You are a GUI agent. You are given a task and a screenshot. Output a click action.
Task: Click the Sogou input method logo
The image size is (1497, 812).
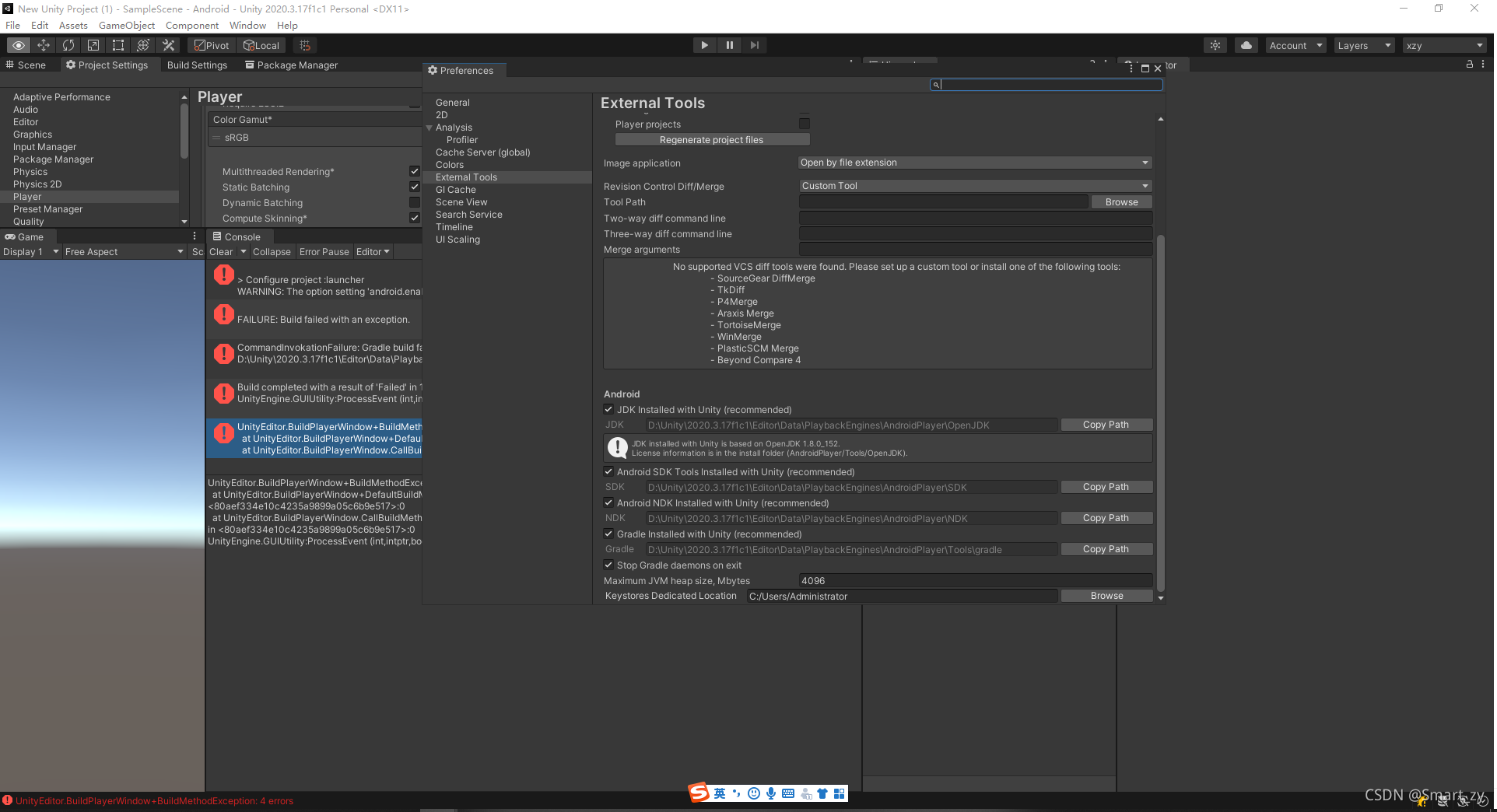[699, 793]
